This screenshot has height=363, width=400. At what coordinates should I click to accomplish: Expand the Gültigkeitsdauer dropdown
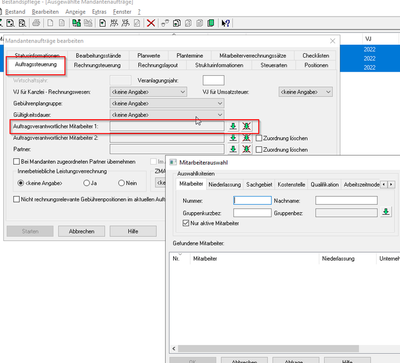click(167, 115)
